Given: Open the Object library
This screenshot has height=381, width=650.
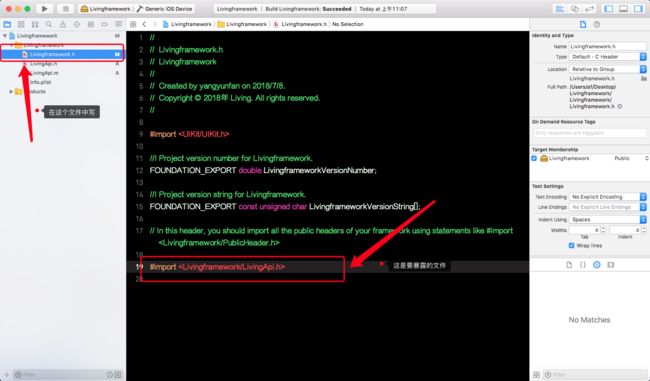Looking at the screenshot, I should pyautogui.click(x=597, y=265).
